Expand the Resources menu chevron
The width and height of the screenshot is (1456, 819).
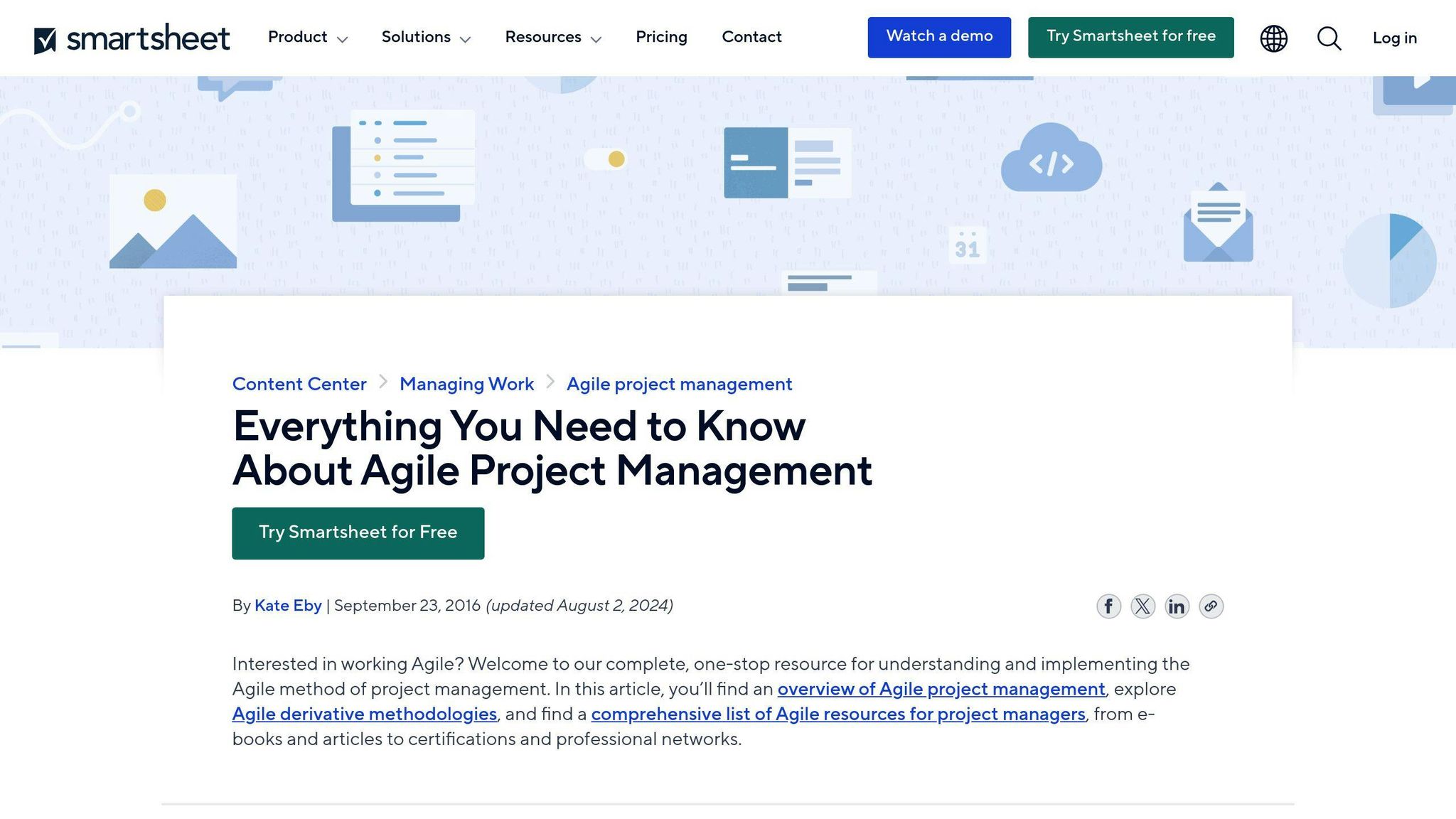pyautogui.click(x=598, y=40)
